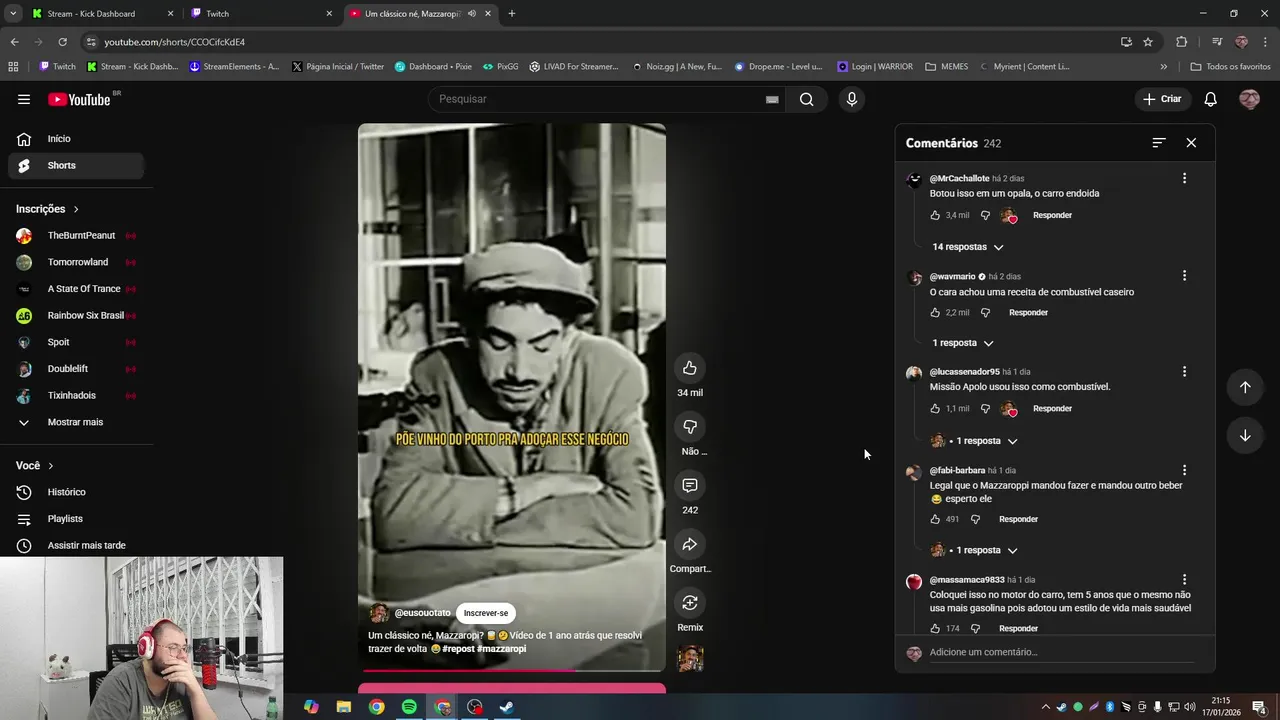This screenshot has width=1280, height=720.
Task: Like @lucassenador95's comment with 1,1 mil
Action: (x=935, y=408)
